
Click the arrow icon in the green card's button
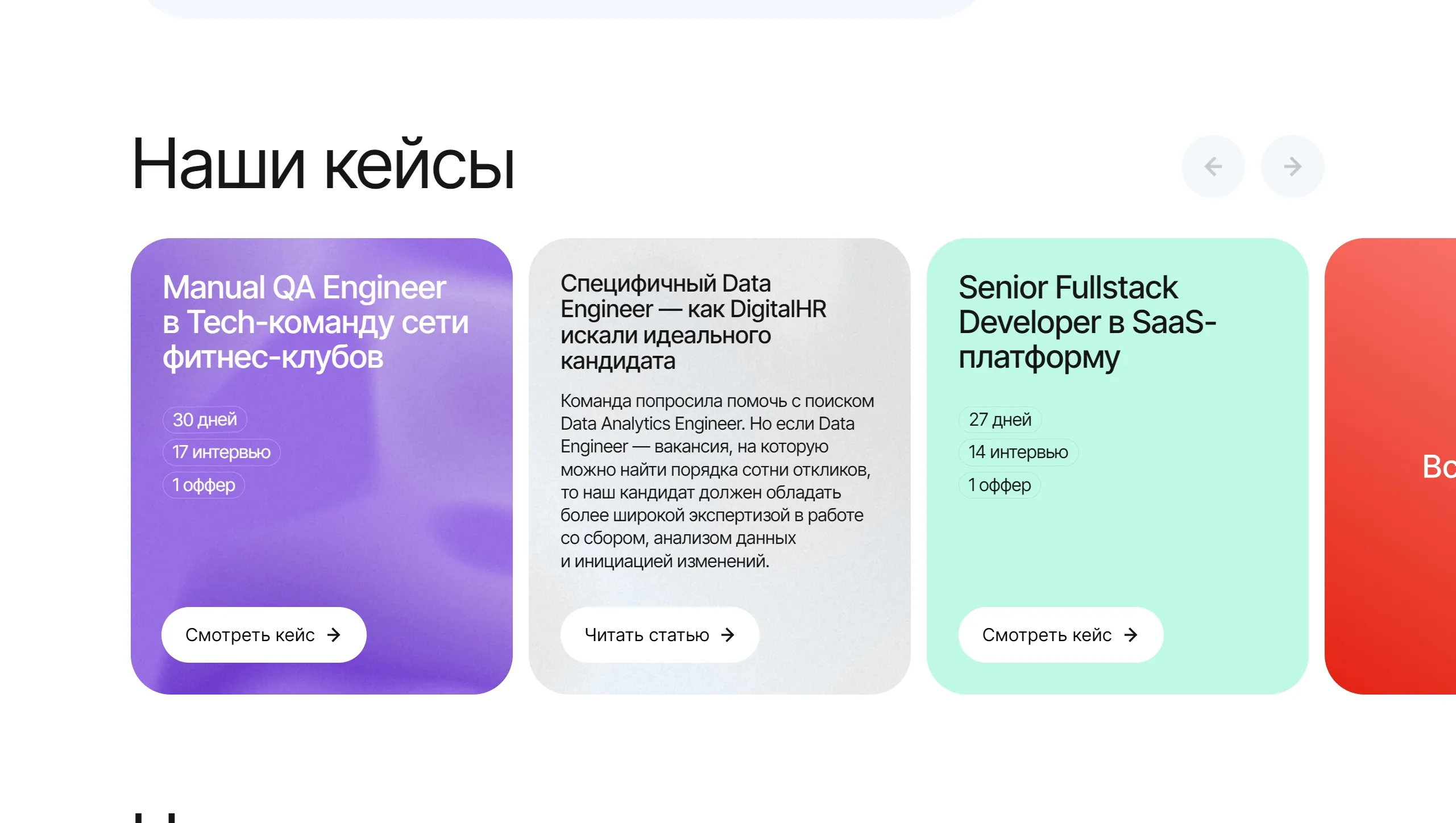pos(1131,634)
